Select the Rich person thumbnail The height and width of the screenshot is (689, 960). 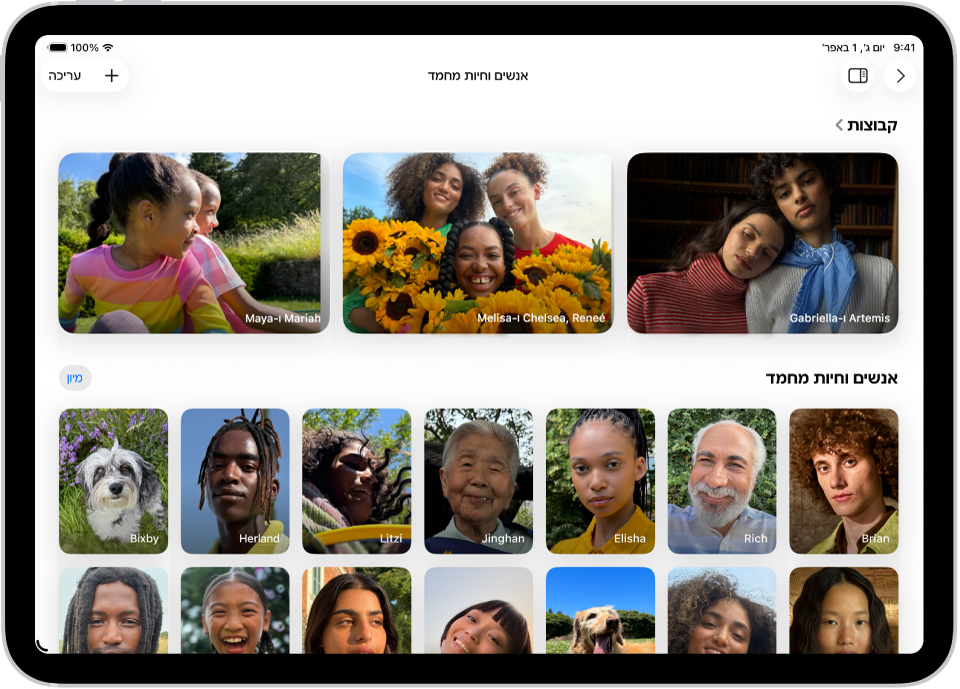pos(722,481)
